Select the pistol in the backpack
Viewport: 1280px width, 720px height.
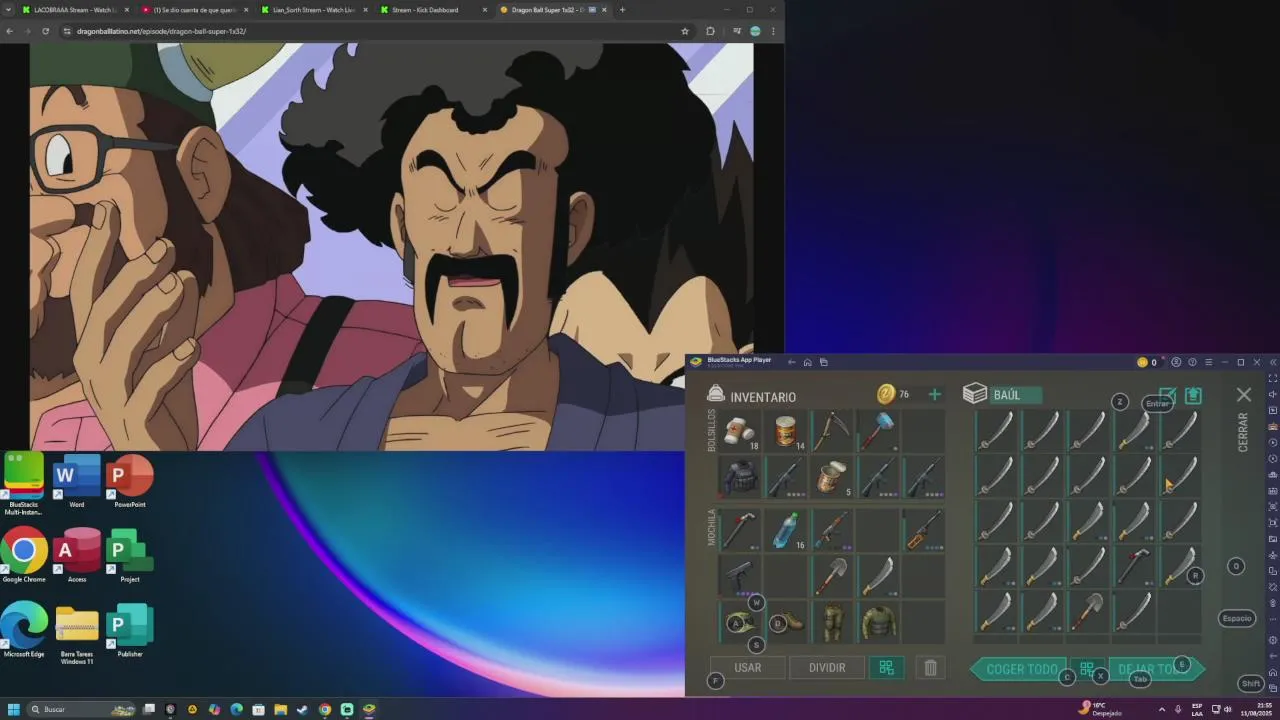click(740, 576)
